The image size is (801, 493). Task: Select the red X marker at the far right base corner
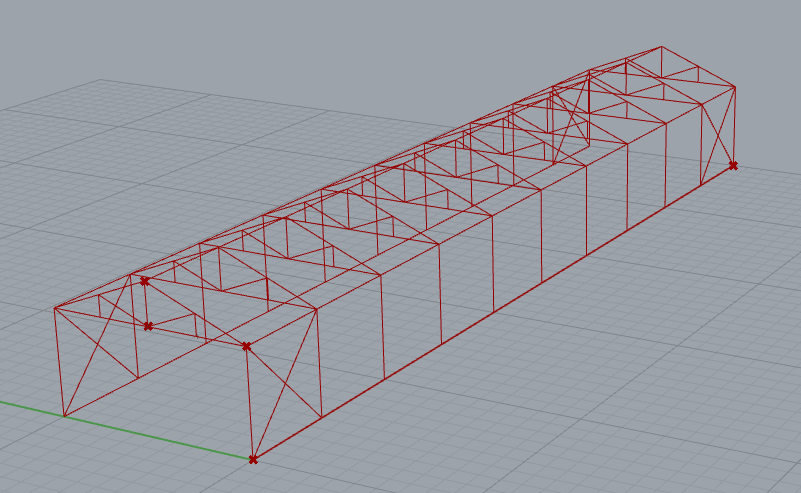(733, 165)
